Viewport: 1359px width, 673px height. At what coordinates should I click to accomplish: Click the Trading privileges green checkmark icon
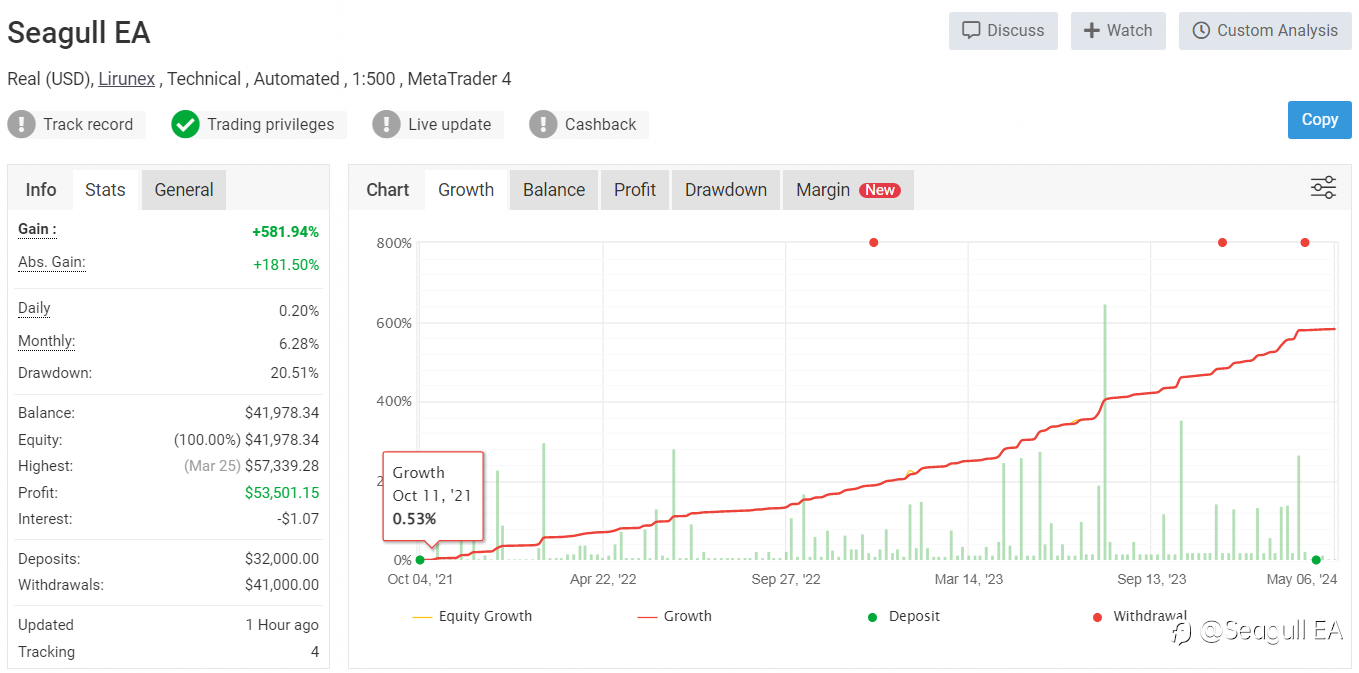[x=185, y=124]
